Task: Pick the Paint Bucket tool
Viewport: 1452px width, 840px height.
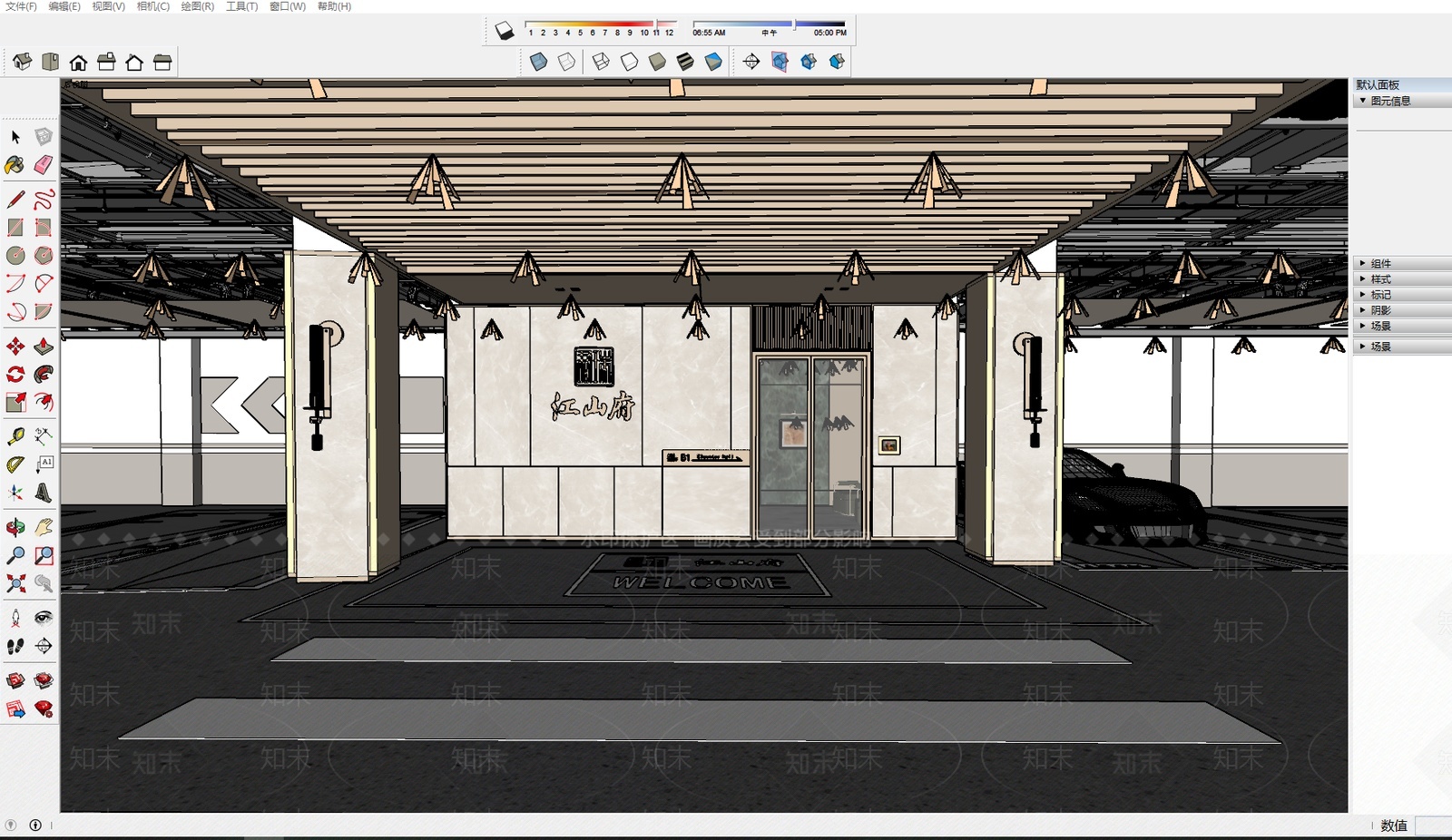Action: point(15,165)
